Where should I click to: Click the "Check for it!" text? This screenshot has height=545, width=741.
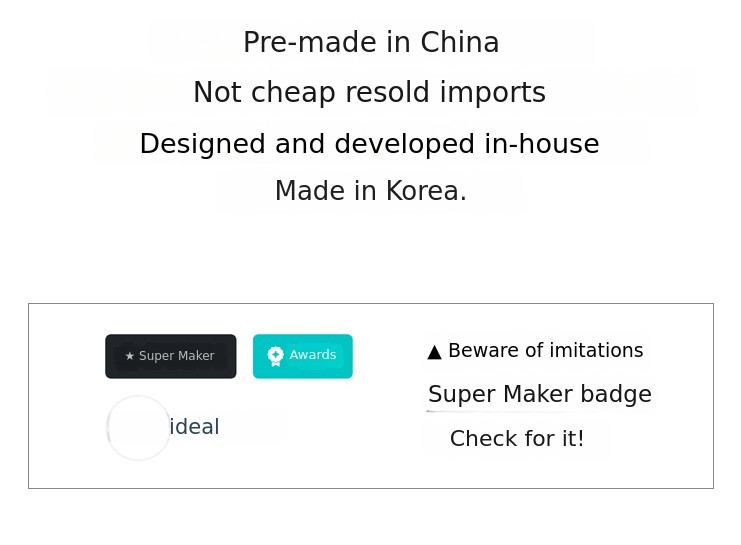[517, 439]
